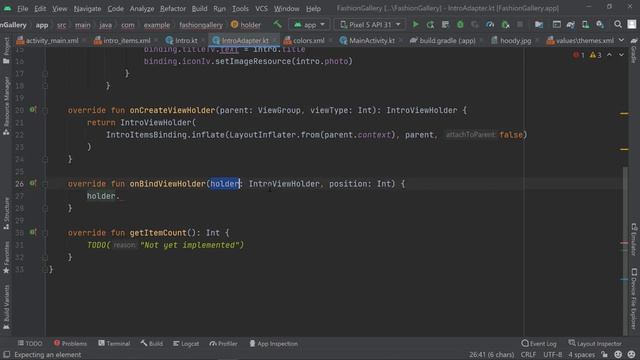Open the Emulator side panel
Screen dimensions: 640x360
[634, 239]
